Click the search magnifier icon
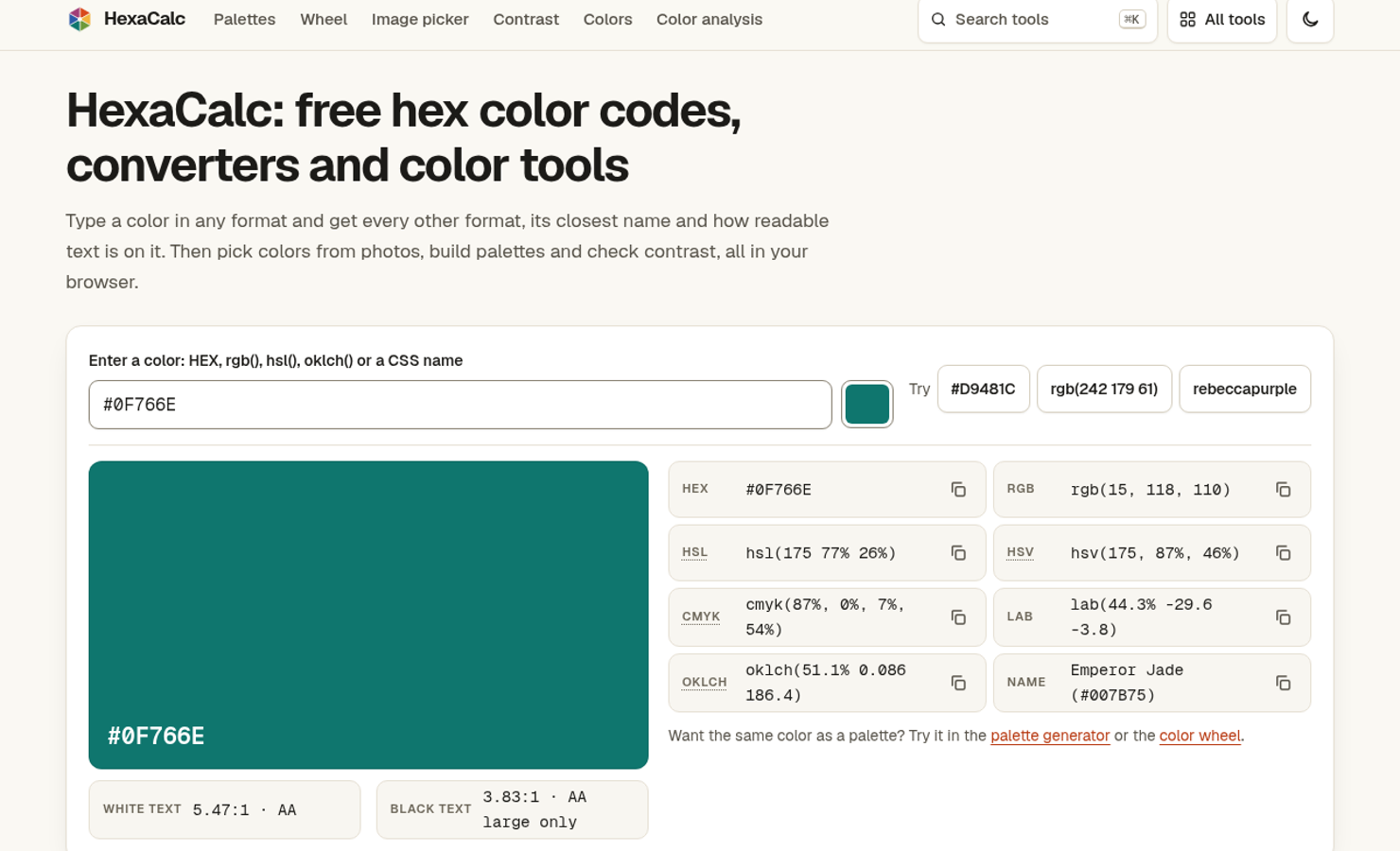The height and width of the screenshot is (851, 1400). (x=938, y=20)
